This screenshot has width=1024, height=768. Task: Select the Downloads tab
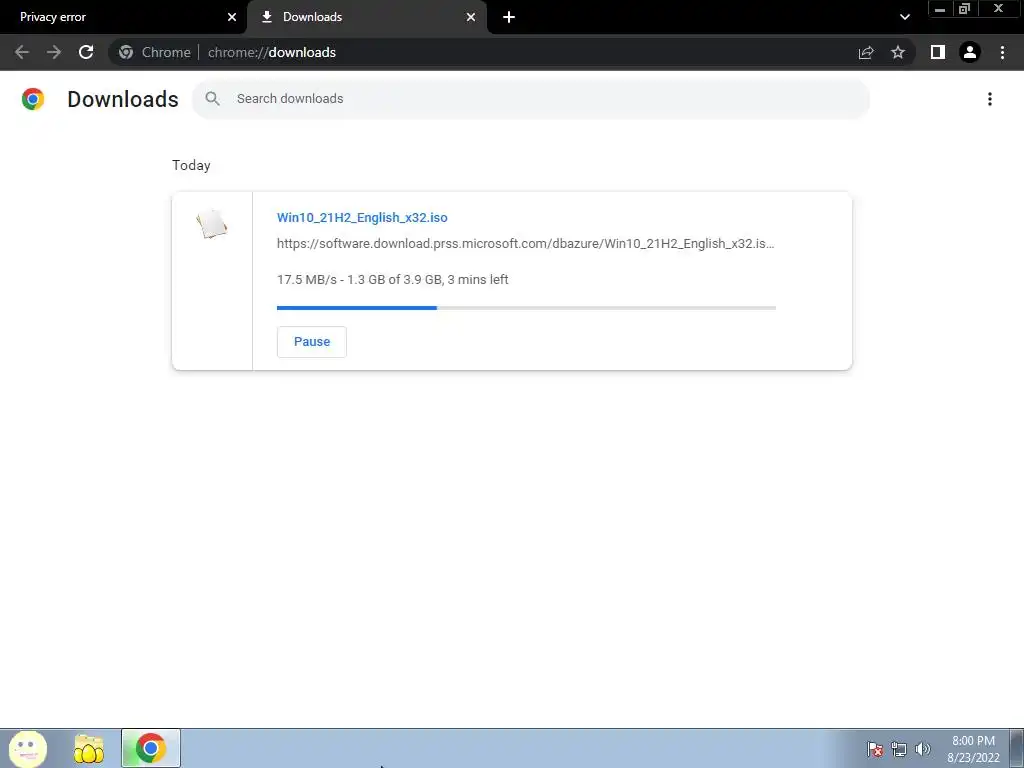click(367, 17)
